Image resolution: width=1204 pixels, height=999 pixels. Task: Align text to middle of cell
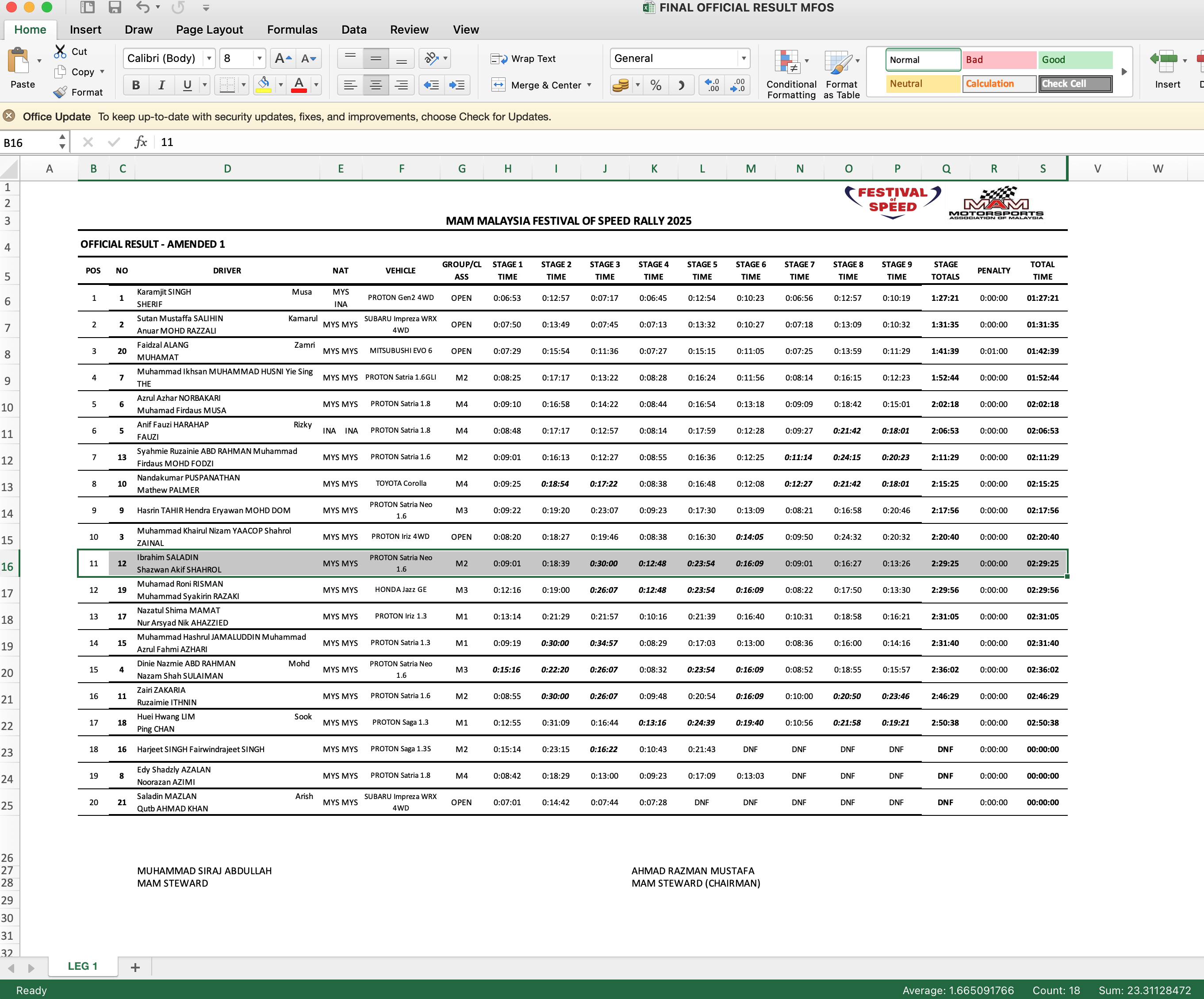[x=376, y=58]
